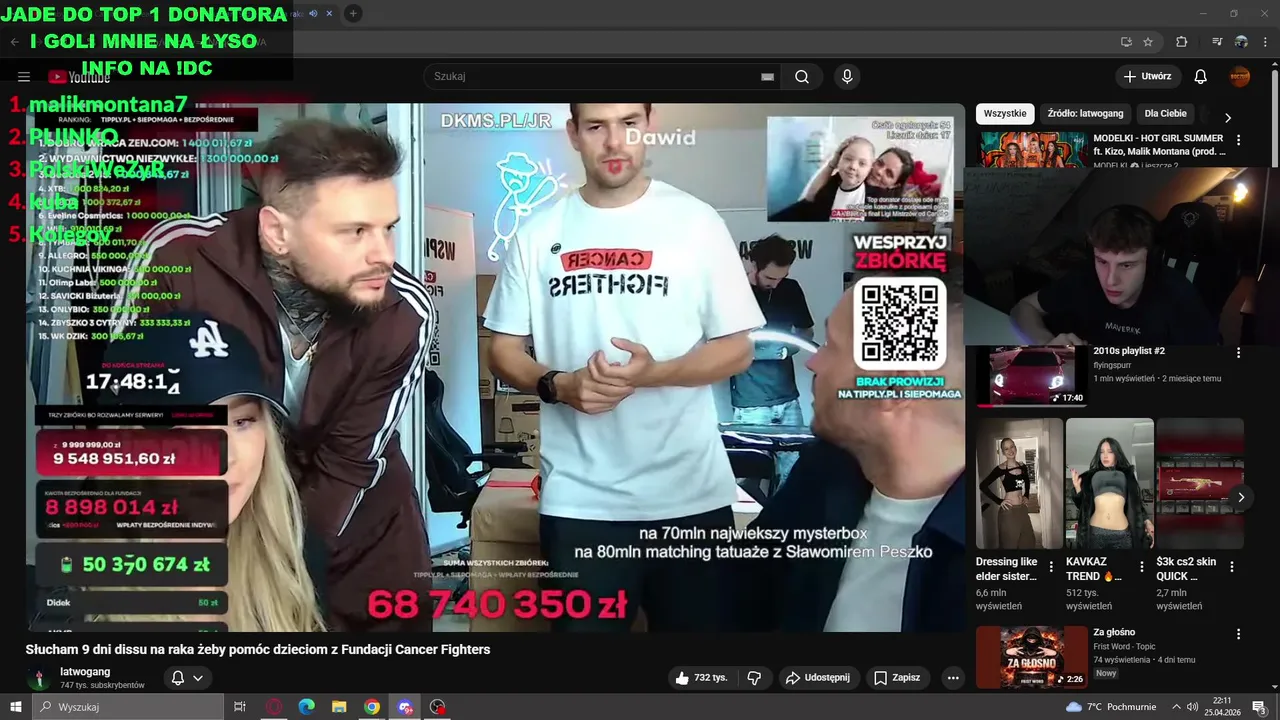This screenshot has width=1280, height=720.
Task: Open File Explorer from taskbar
Action: pos(339,707)
